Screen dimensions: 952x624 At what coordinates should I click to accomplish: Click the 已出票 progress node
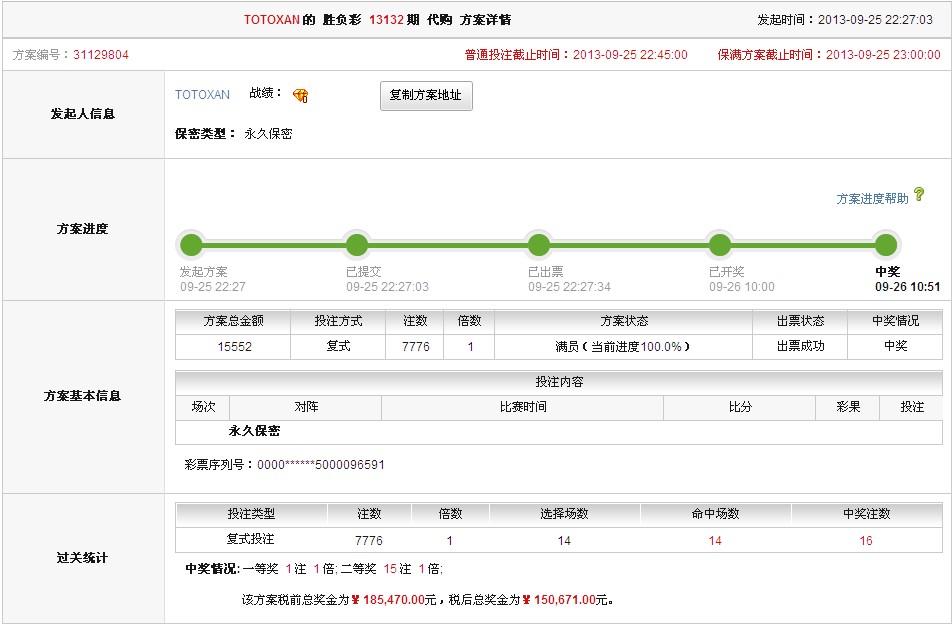pyautogui.click(x=539, y=245)
